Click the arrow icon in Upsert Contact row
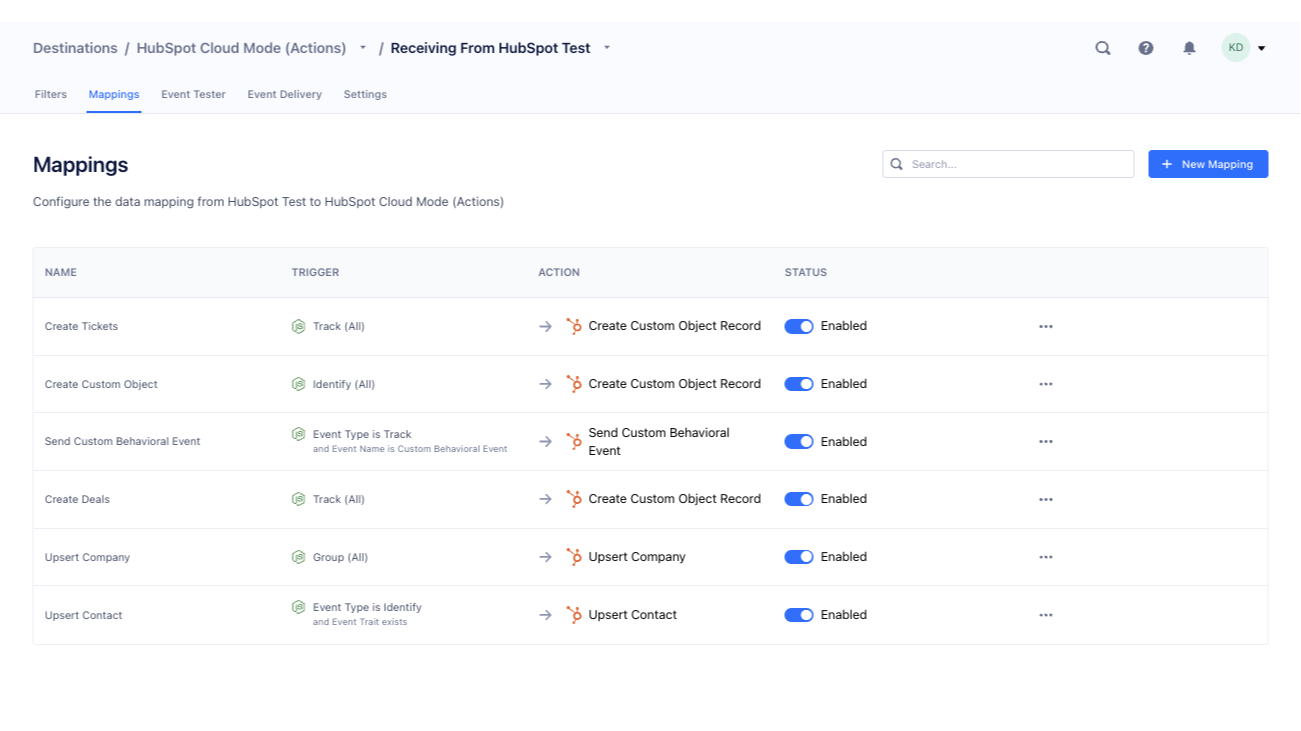1301x731 pixels. coord(545,615)
